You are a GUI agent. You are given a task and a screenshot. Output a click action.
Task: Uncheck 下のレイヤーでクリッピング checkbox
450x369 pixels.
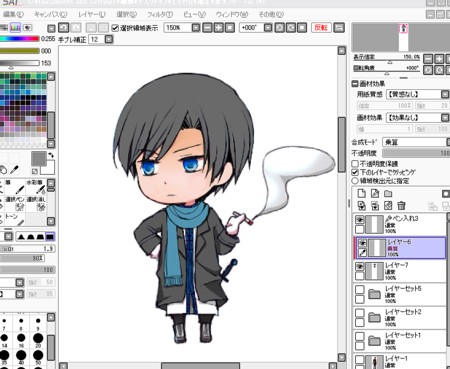pos(355,172)
